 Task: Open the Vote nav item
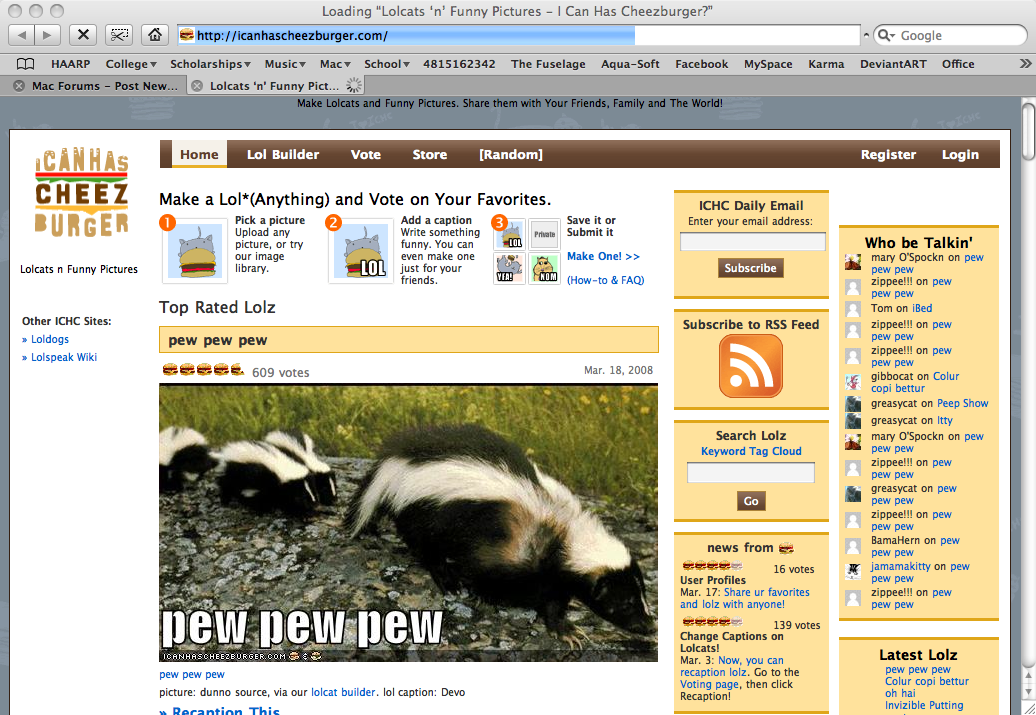[x=365, y=154]
